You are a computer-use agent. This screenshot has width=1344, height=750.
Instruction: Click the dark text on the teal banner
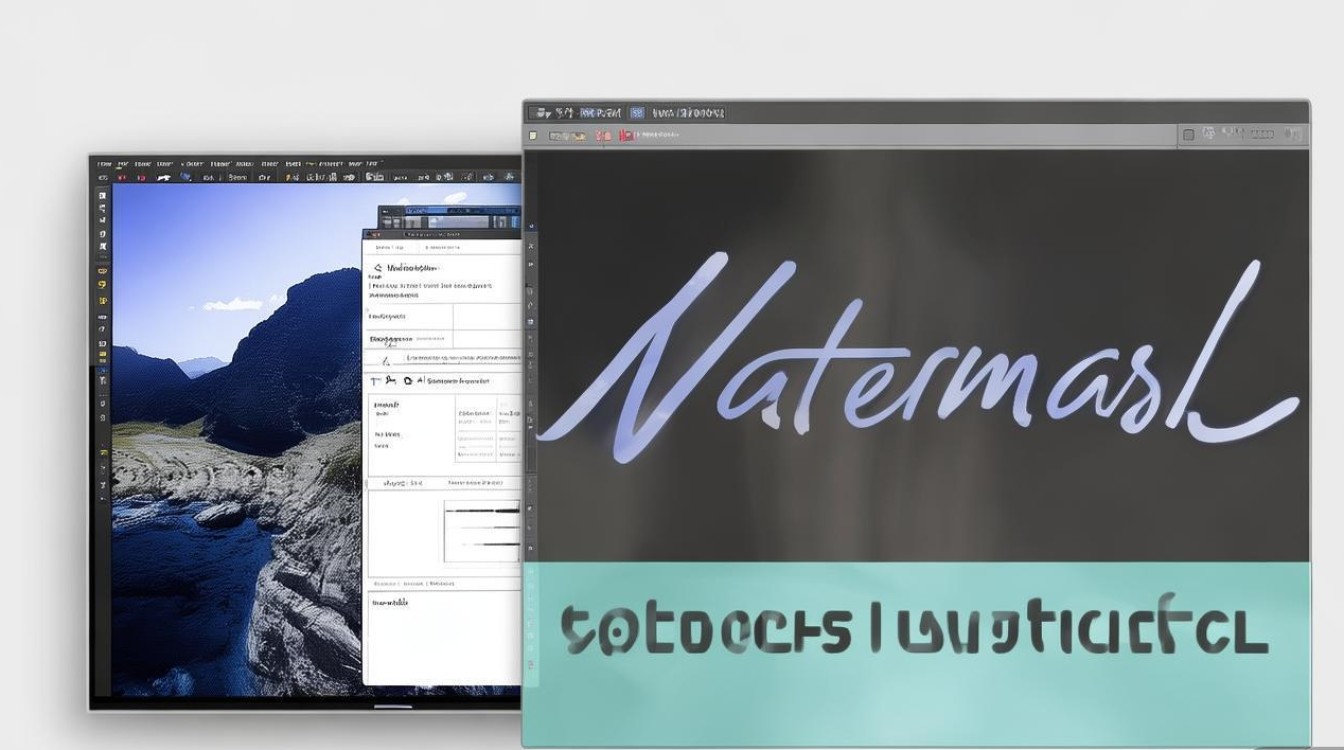[912, 630]
